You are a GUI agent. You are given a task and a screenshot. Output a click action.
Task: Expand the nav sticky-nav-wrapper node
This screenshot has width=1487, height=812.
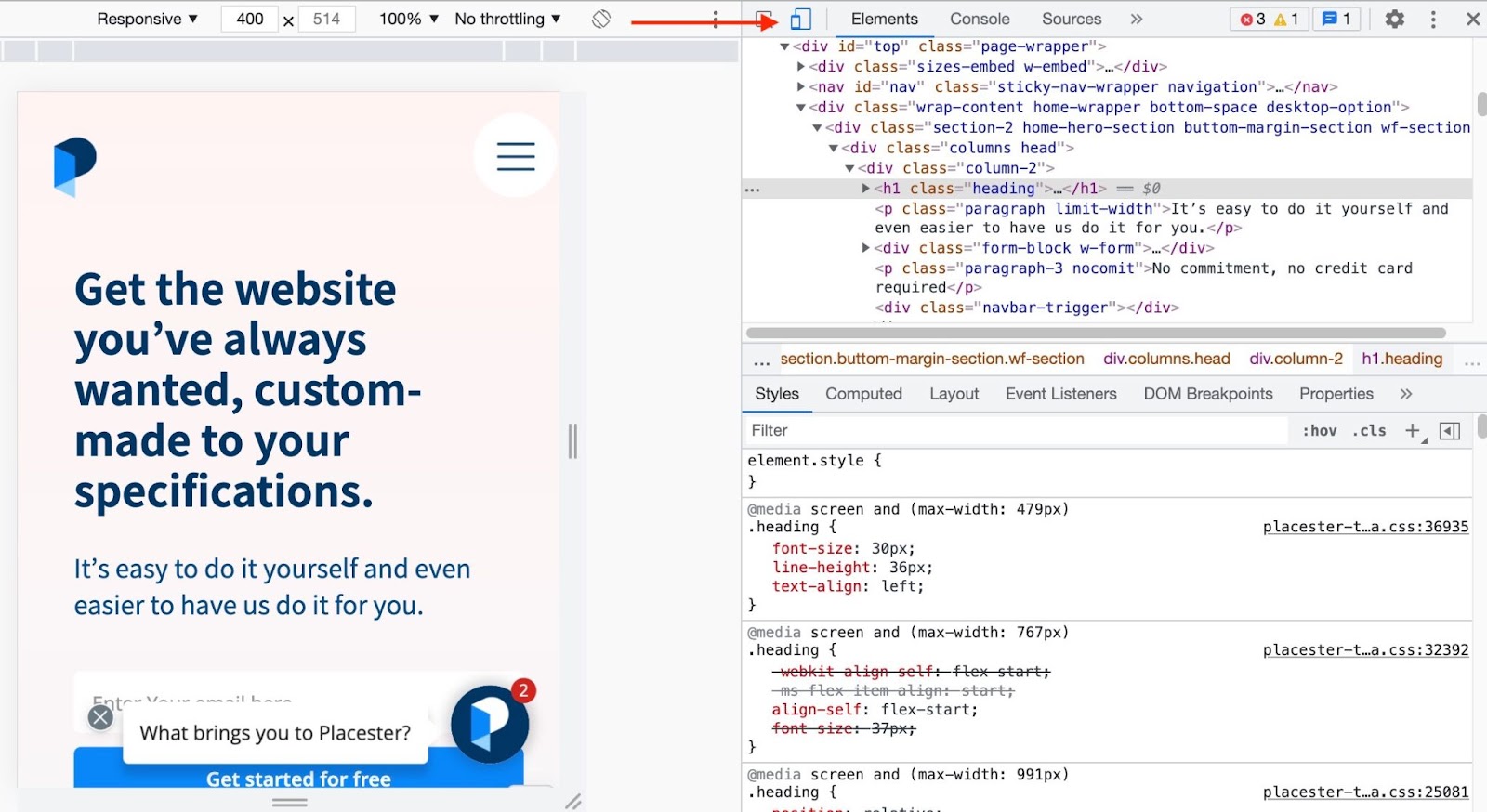tap(801, 87)
